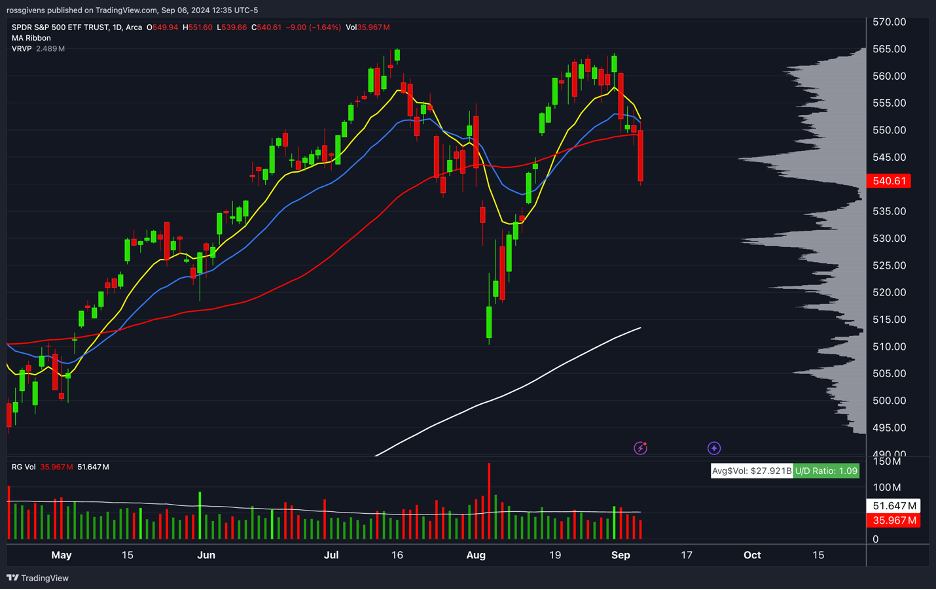Select the SPDR S&P 500 ETF TRUST symbol title
Viewport: 936px width, 590px height.
pos(60,27)
